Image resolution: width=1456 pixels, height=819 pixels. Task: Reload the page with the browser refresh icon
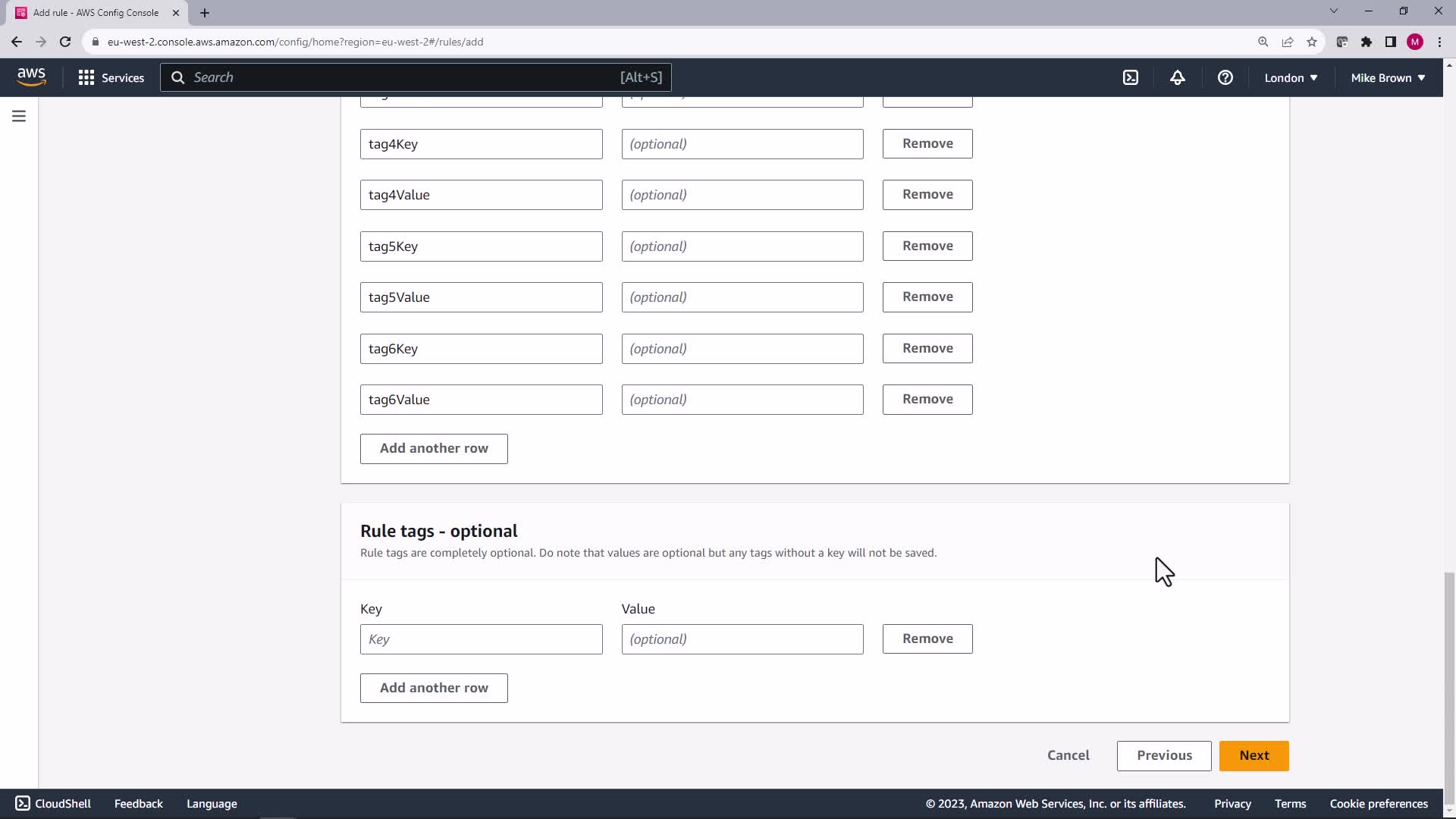65,42
